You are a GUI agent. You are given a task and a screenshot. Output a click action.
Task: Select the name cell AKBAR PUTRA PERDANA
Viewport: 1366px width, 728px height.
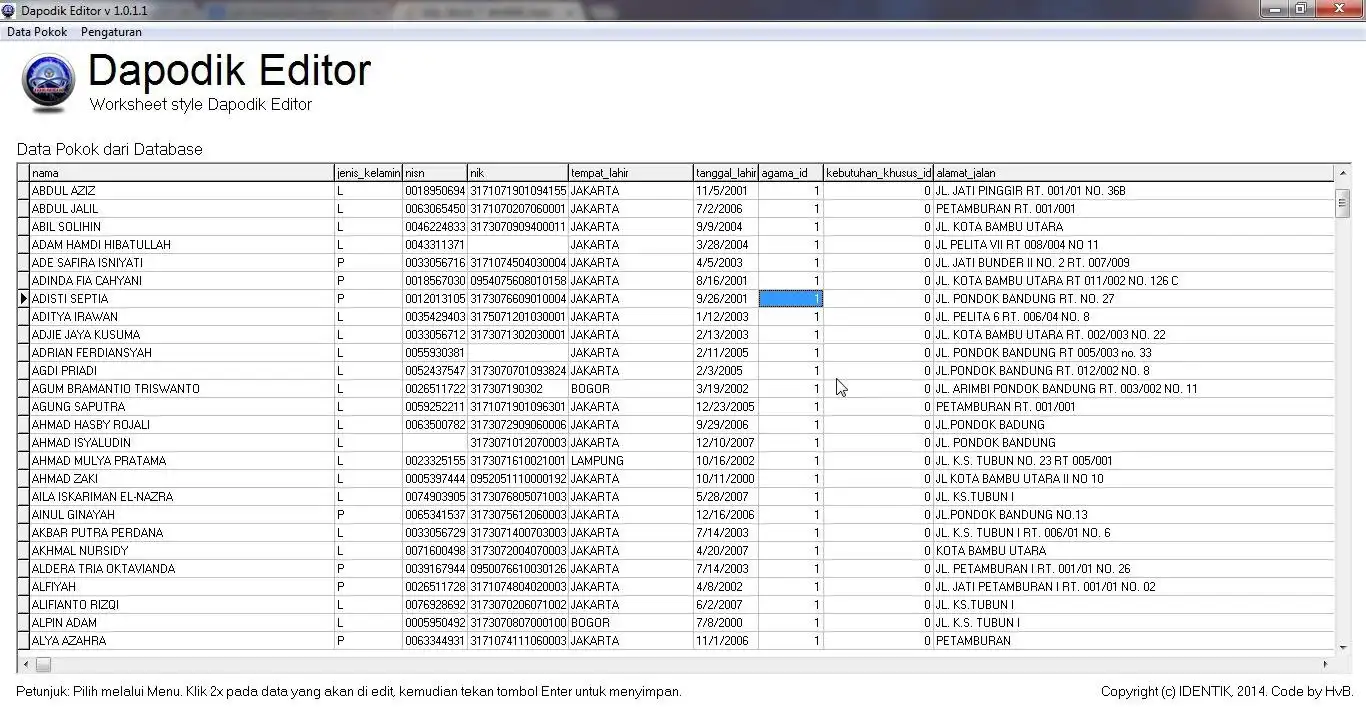coord(182,533)
